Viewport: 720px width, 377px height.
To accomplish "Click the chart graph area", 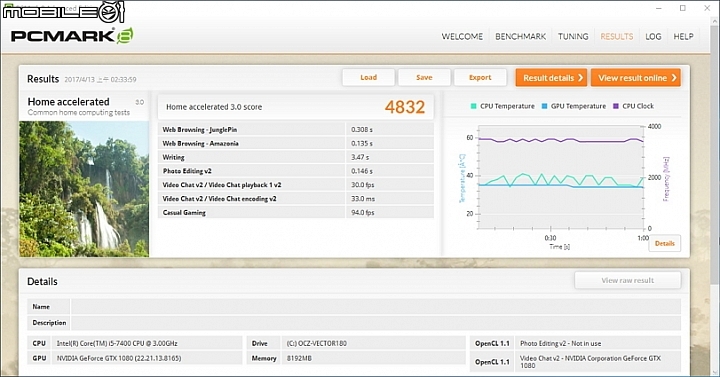I will click(561, 177).
